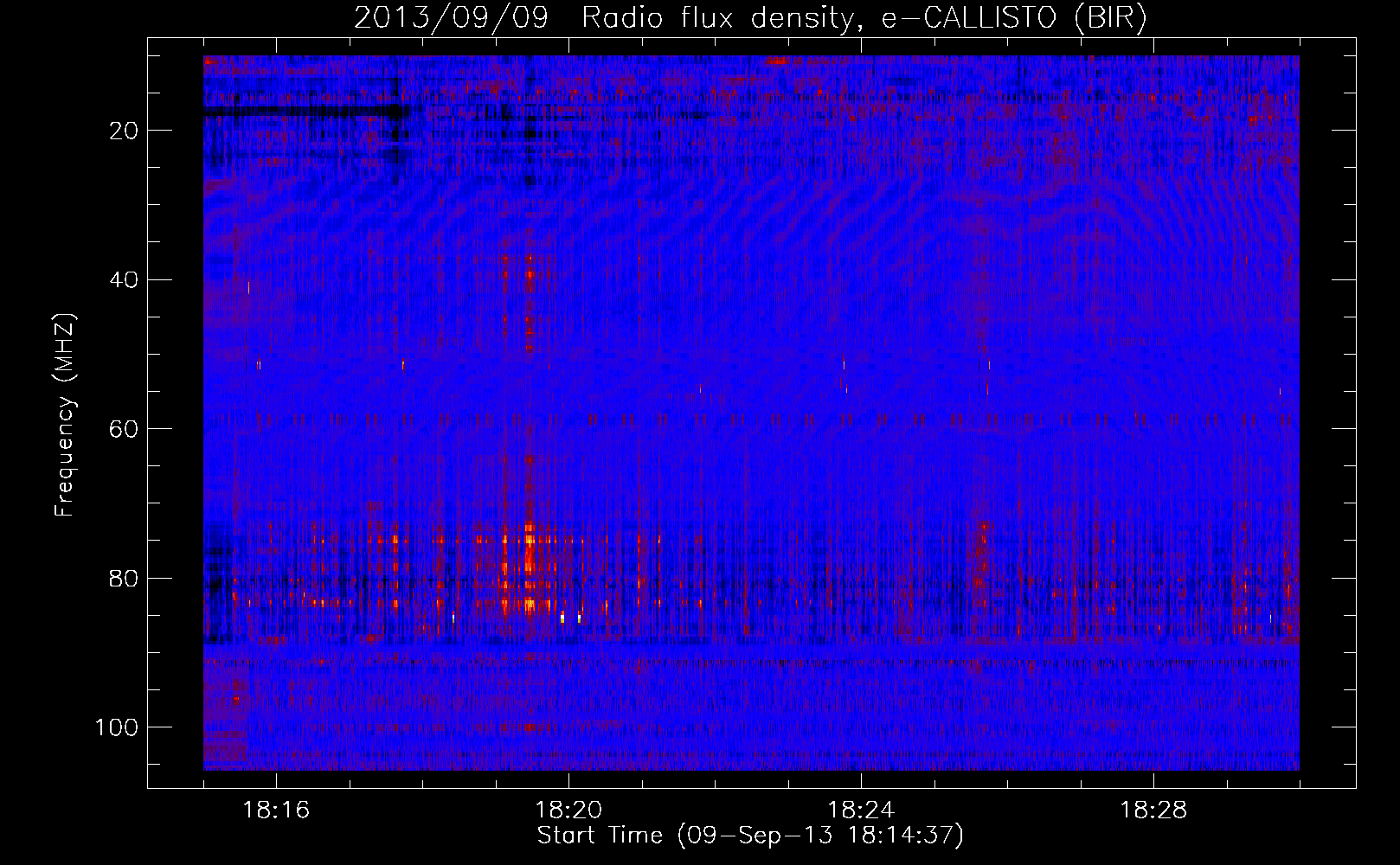The width and height of the screenshot is (1400, 865).
Task: Select the 18:24 time tick label
Action: [x=861, y=811]
